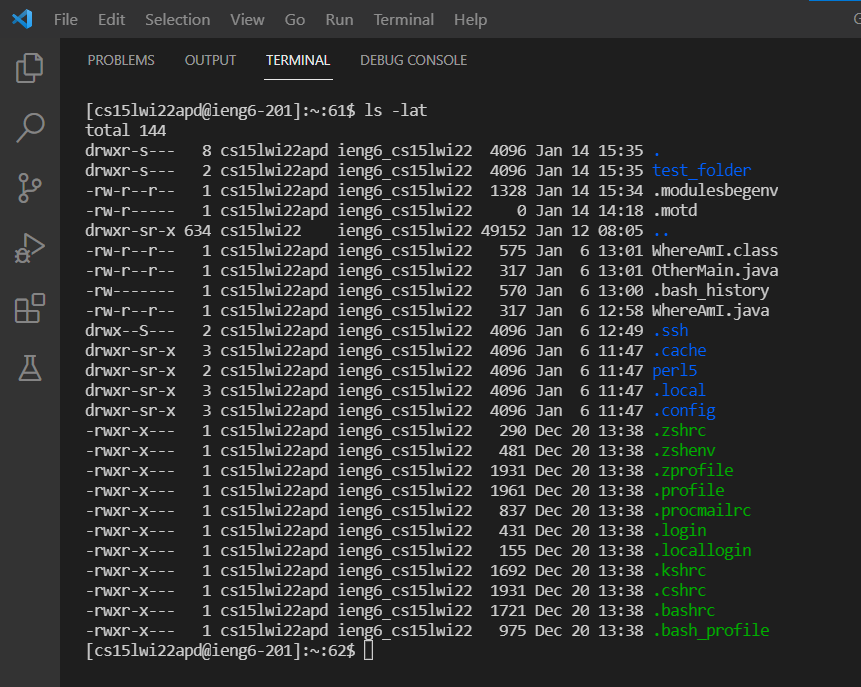
Task: Open the Source Control icon
Action: (30, 188)
